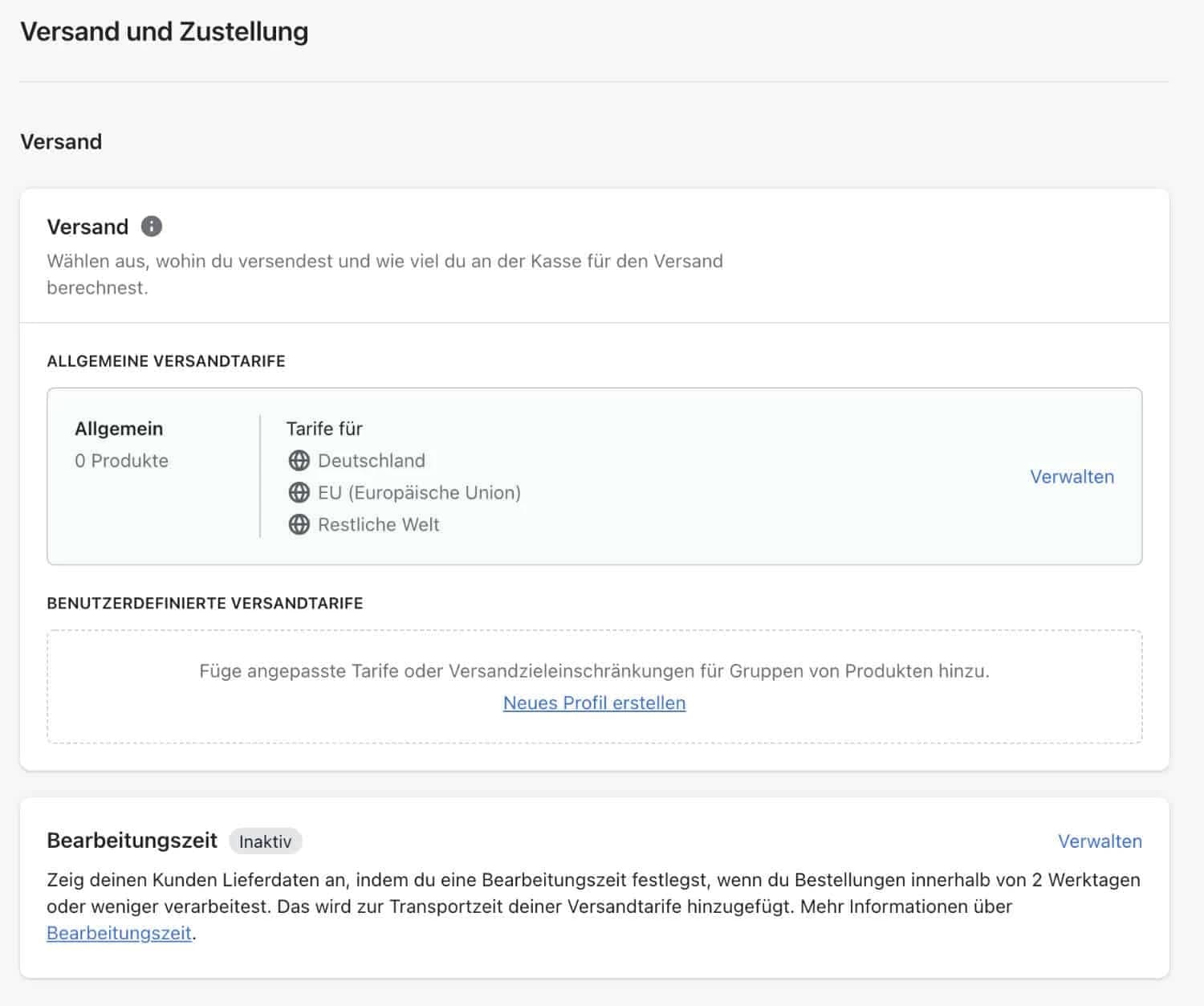This screenshot has width=1204, height=1006.
Task: Select the globe icon next to EU (Europäische Union)
Action: pyautogui.click(x=299, y=492)
